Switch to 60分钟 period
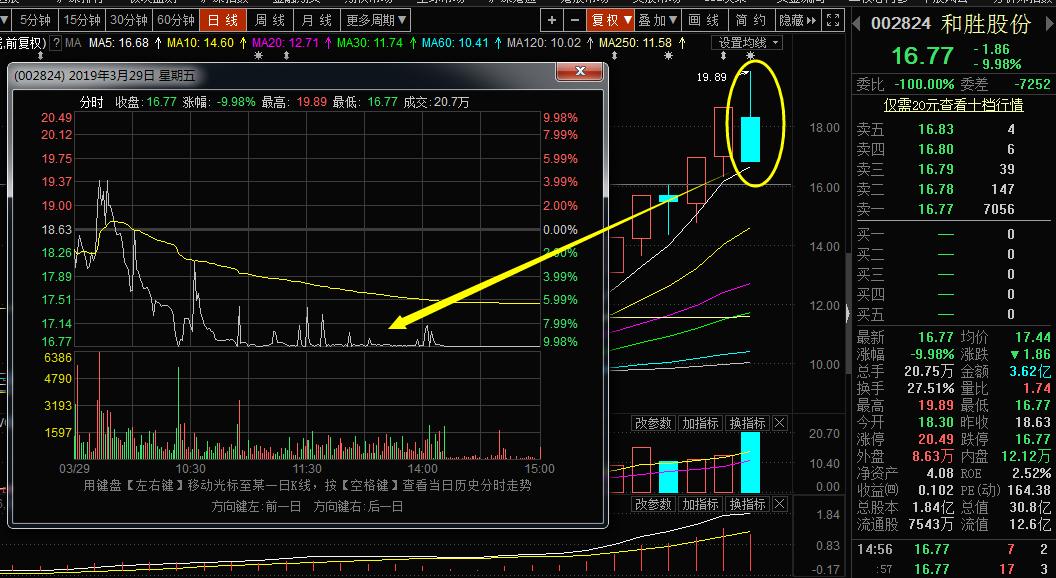This screenshot has width=1056, height=578. 176,20
